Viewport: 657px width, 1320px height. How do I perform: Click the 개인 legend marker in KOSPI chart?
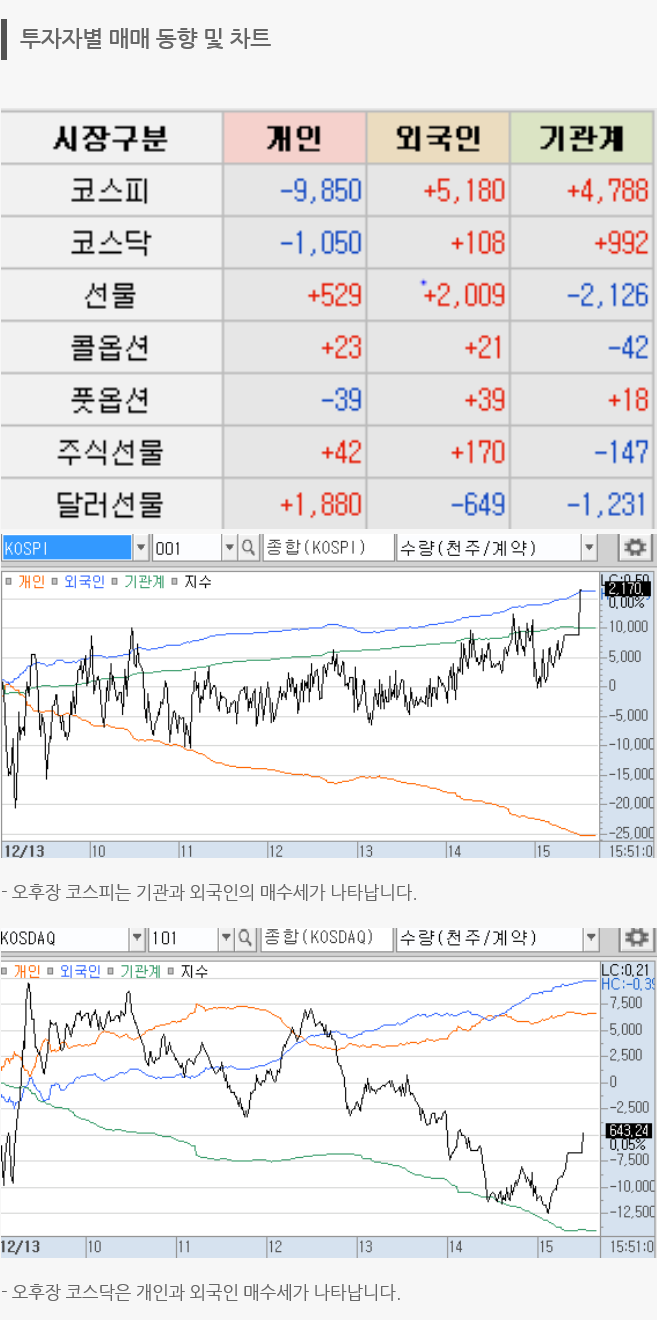(x=9, y=581)
